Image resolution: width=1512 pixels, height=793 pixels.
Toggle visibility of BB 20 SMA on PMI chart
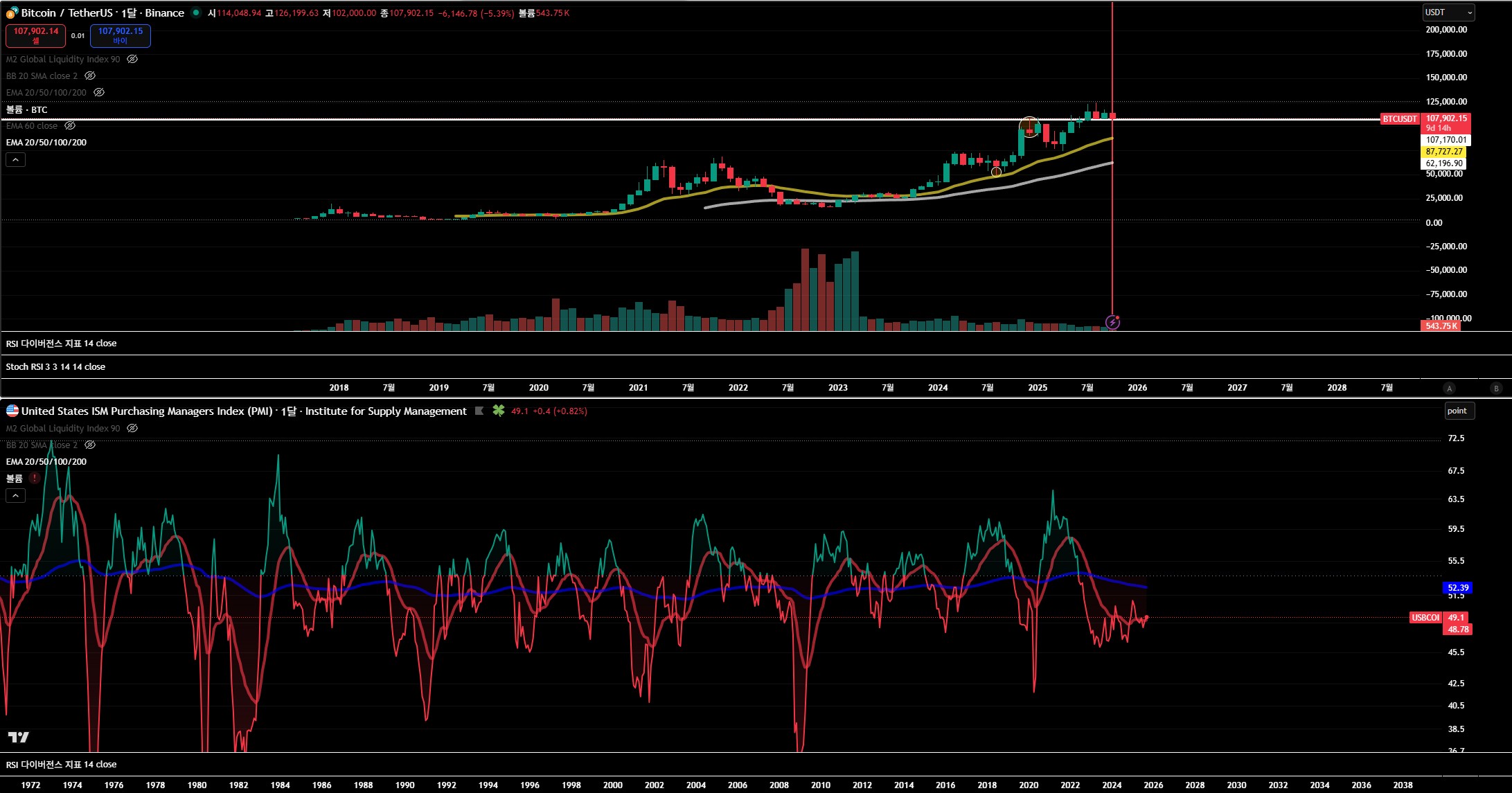pos(90,445)
